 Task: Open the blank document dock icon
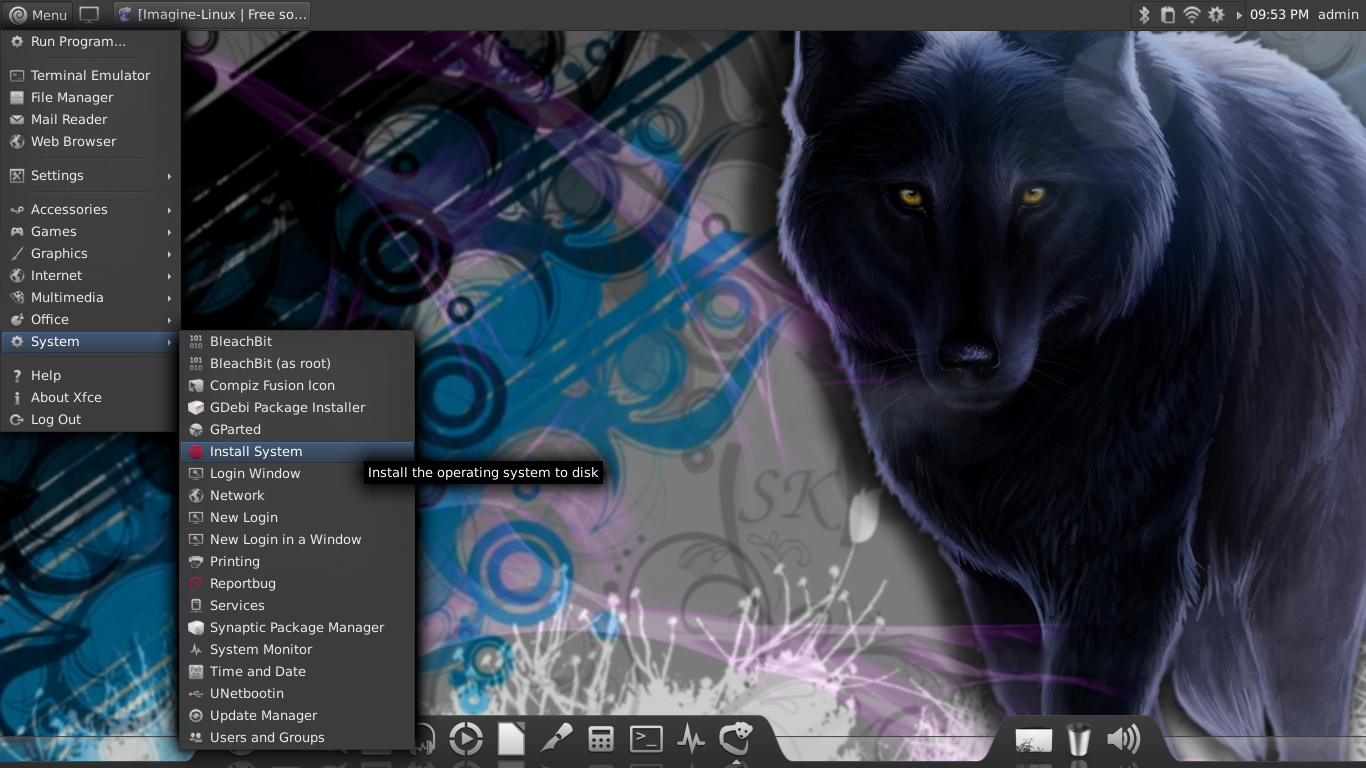tap(511, 739)
